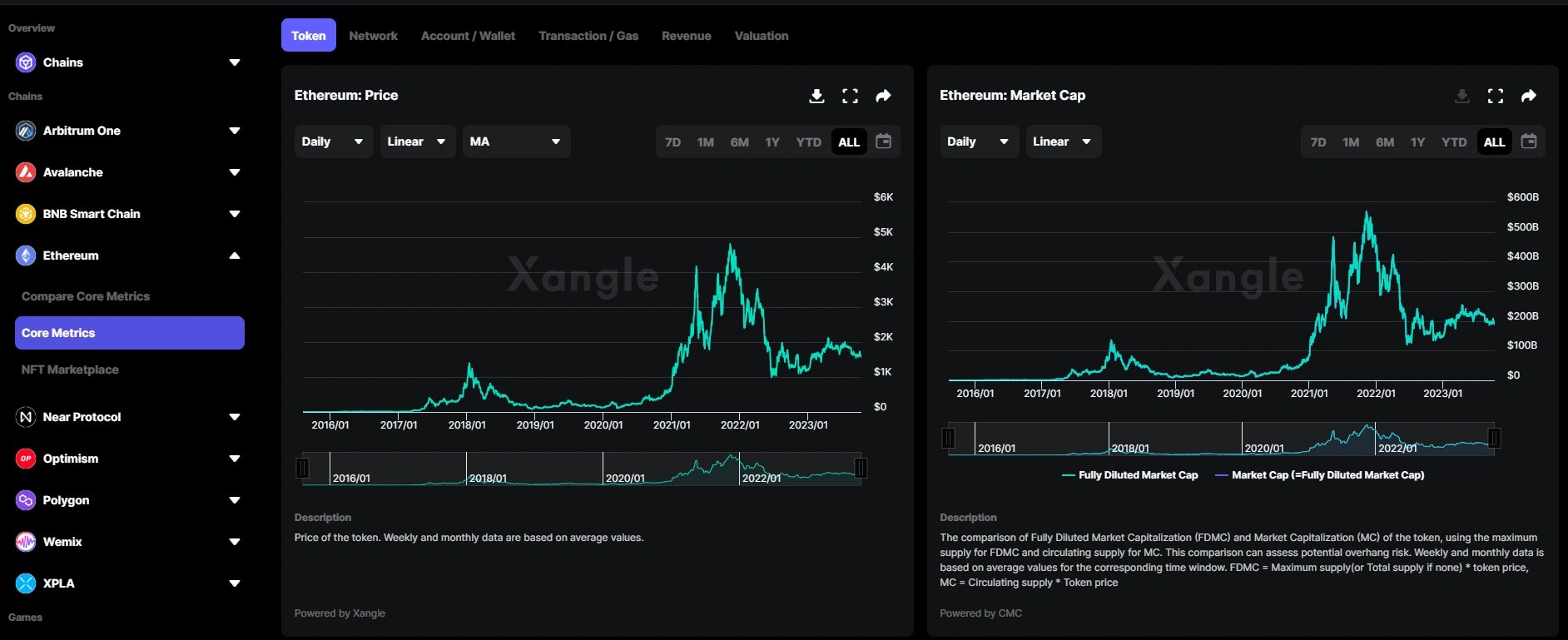Click the Chains overview icon
The height and width of the screenshot is (640, 1568).
[26, 62]
